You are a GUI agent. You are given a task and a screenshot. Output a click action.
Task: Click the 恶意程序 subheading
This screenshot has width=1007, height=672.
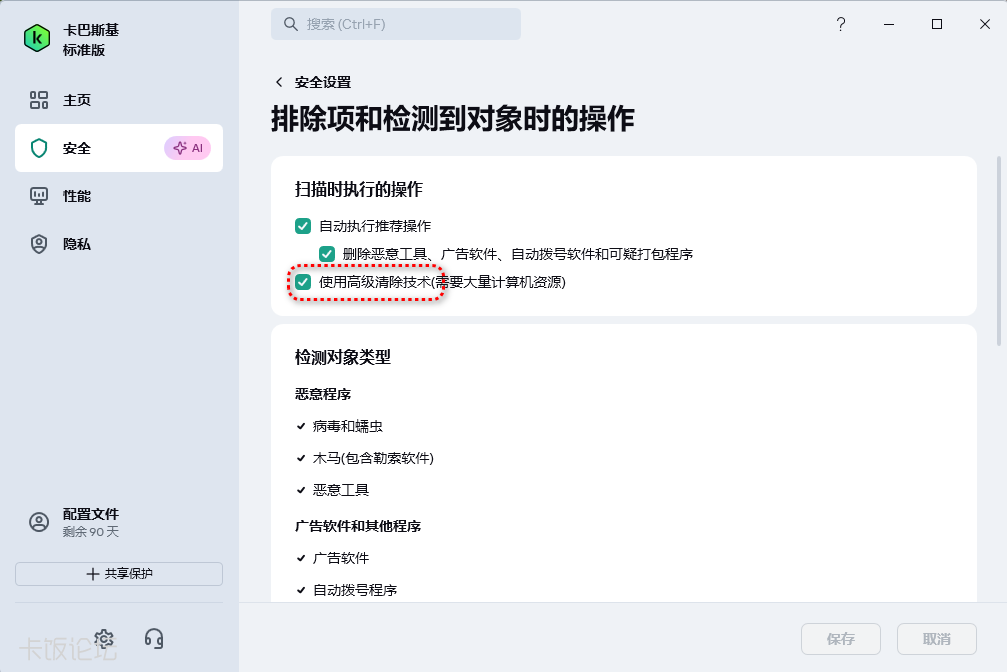[x=323, y=394]
